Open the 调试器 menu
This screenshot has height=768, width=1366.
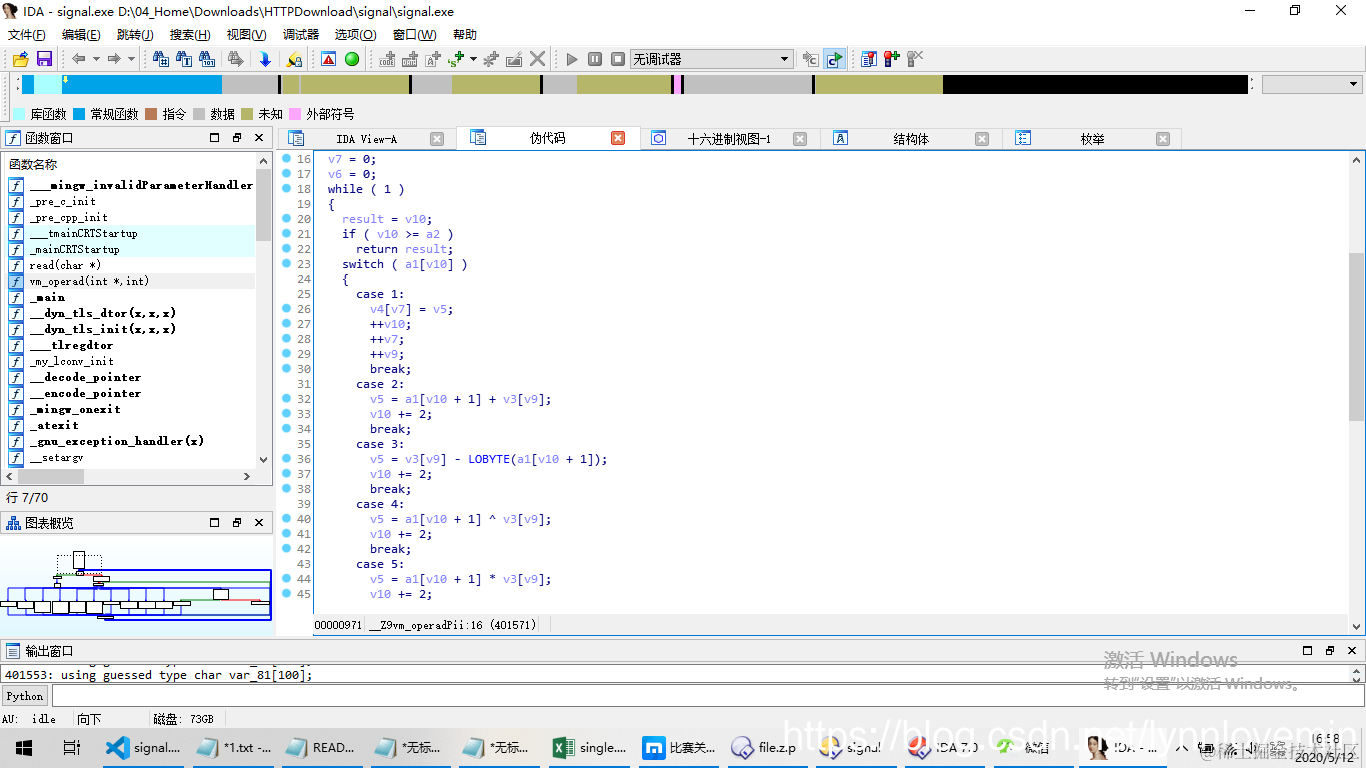(x=301, y=34)
